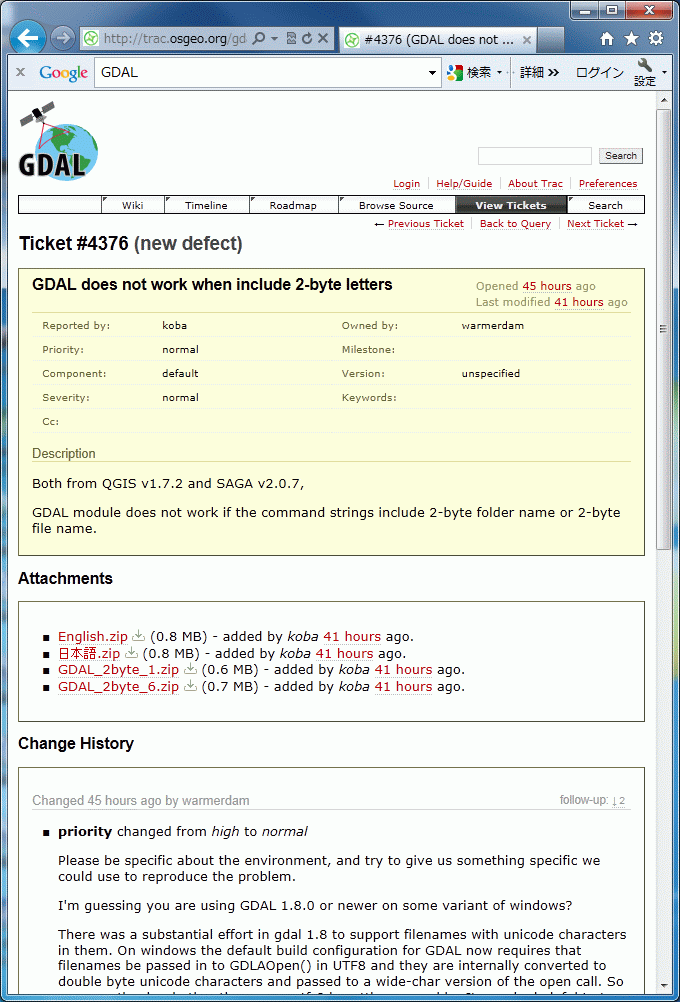This screenshot has width=680, height=1002.
Task: Select Browse Source in navigation bar
Action: [x=396, y=205]
